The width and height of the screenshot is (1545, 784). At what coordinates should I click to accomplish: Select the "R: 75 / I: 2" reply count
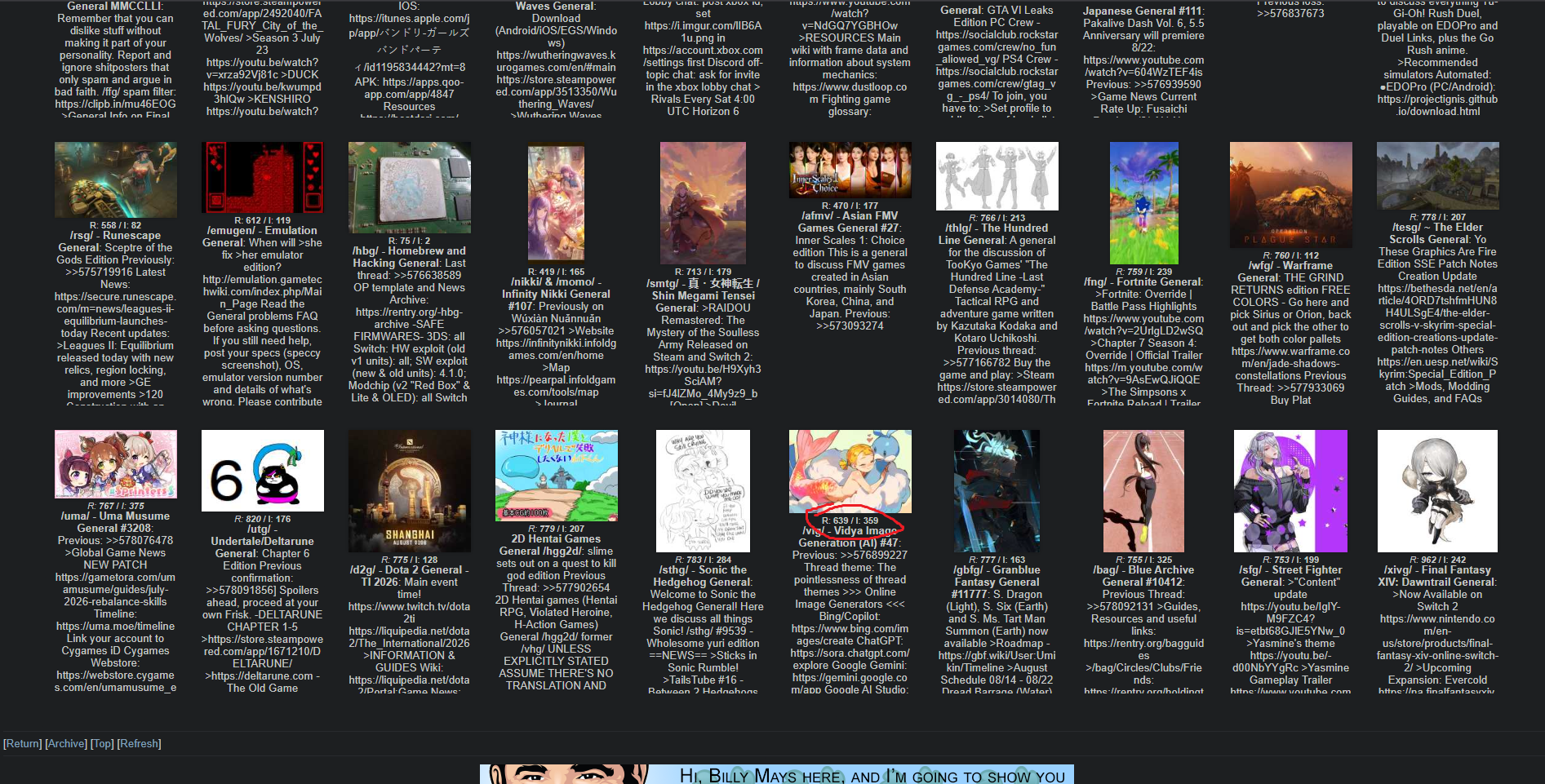[x=409, y=241]
